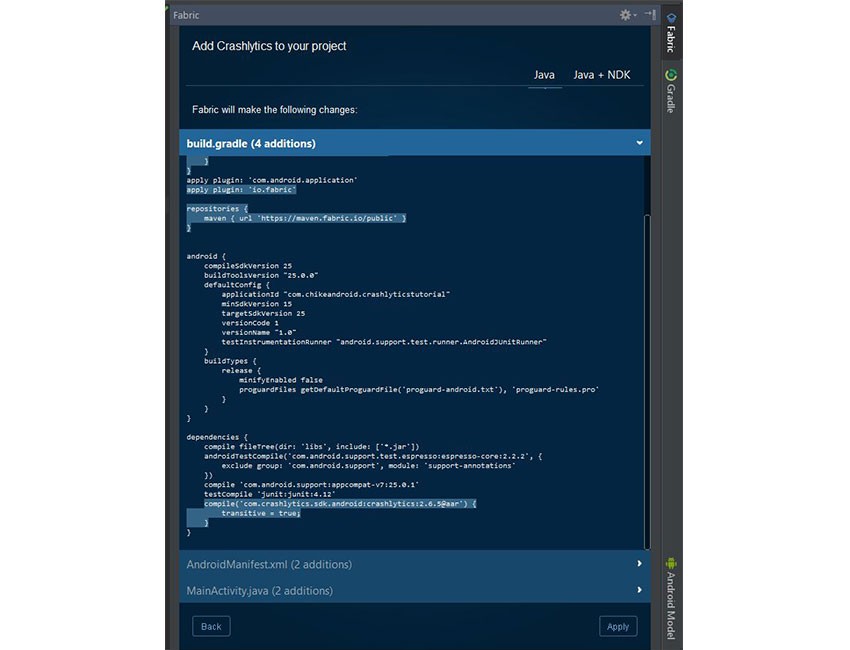This screenshot has height=650, width=850.
Task: Expand the MainActivity.java additions section
Action: 640,590
